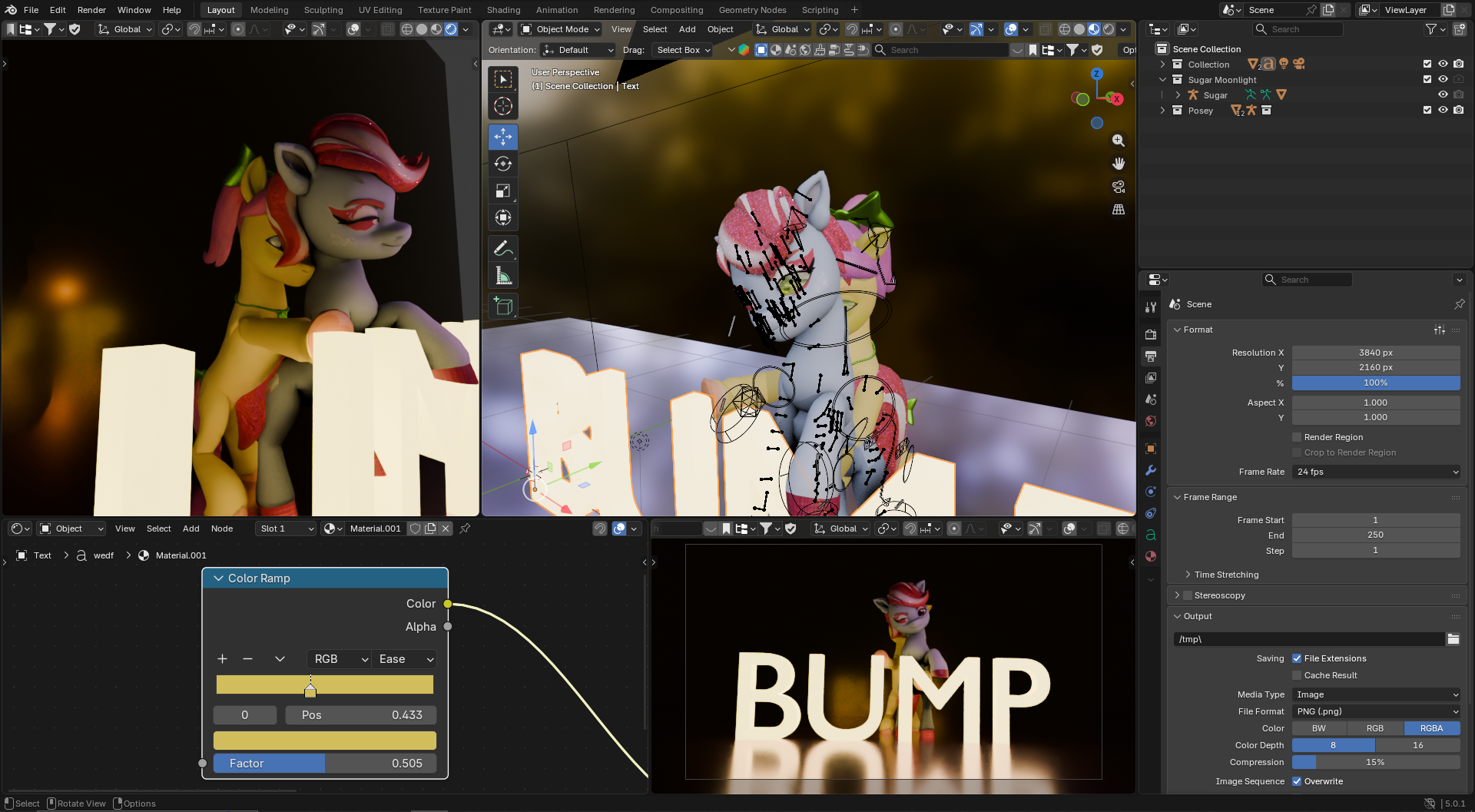Choose the Annotate pencil tool
The width and height of the screenshot is (1475, 812).
(503, 248)
